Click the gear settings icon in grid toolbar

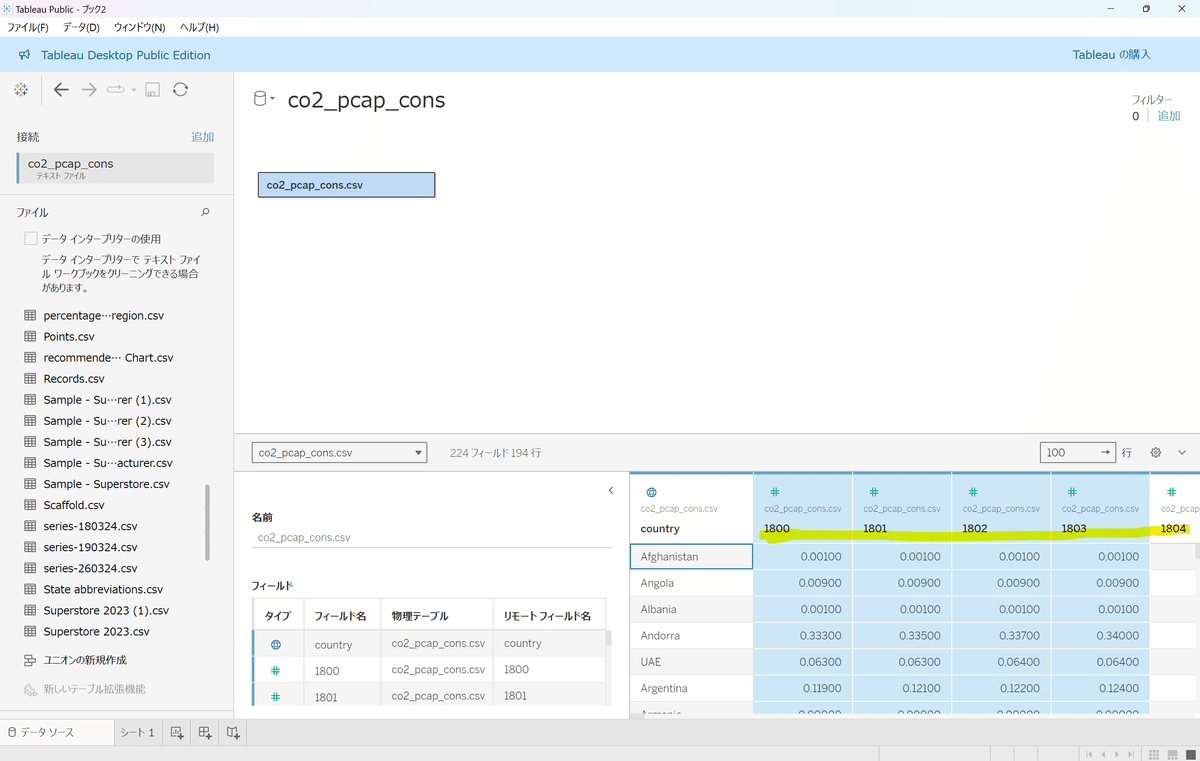(1156, 453)
